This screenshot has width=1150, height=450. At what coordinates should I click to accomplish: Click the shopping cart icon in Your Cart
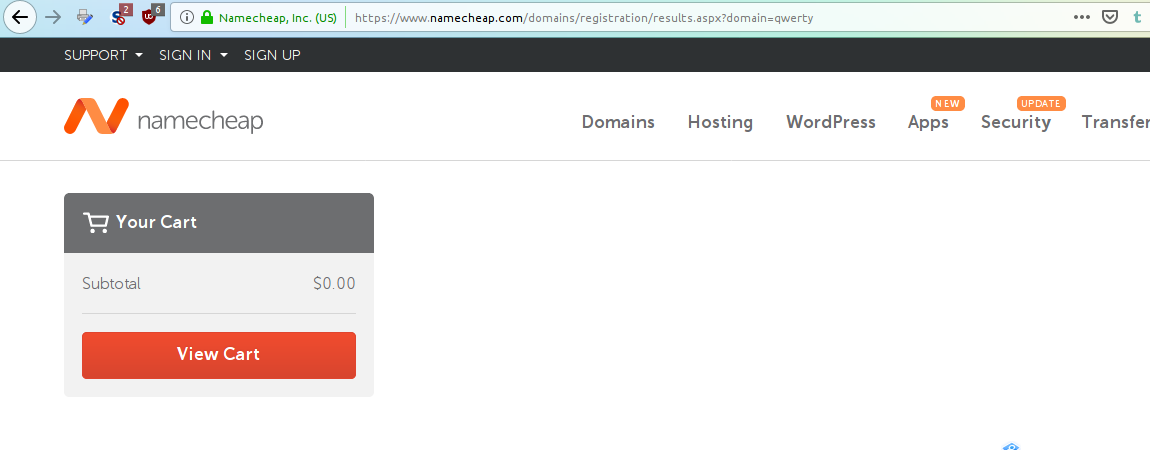(95, 222)
